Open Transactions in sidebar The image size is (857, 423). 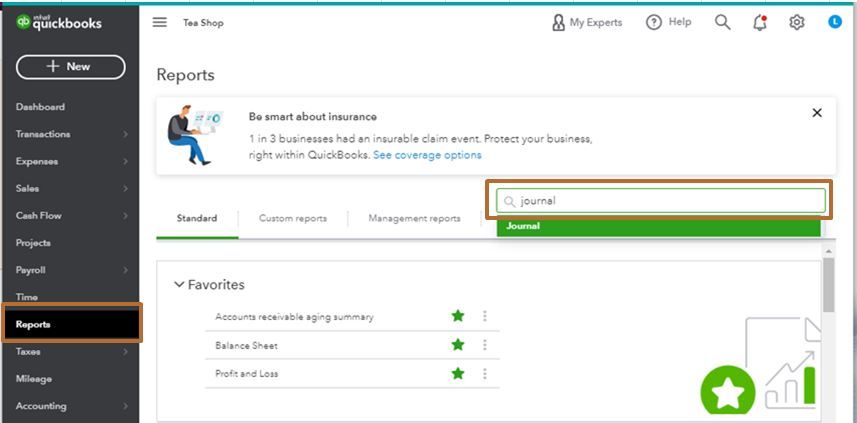[43, 134]
